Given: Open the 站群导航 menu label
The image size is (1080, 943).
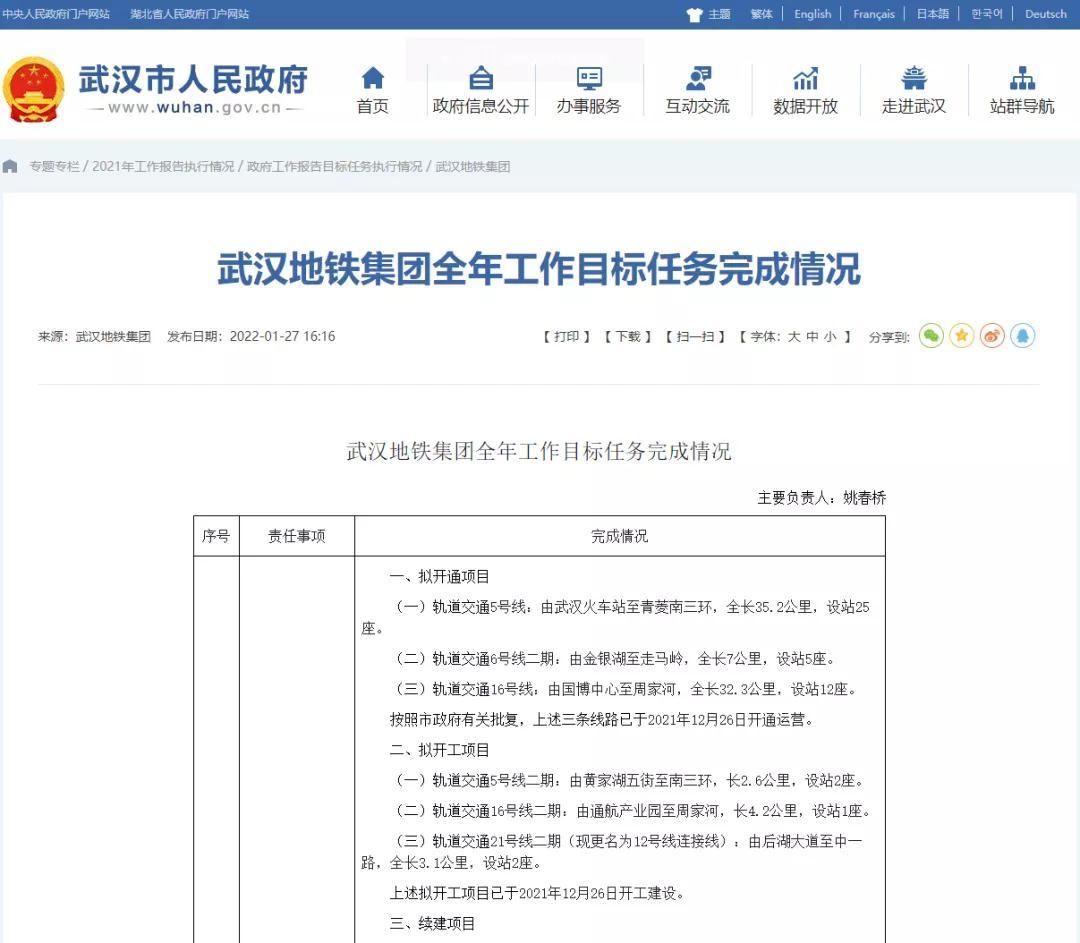Looking at the screenshot, I should pyautogui.click(x=1022, y=106).
